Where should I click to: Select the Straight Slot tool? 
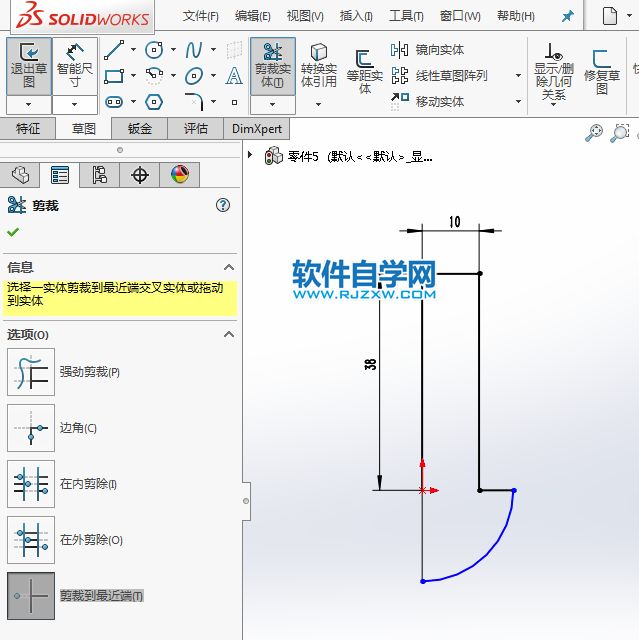(x=114, y=102)
